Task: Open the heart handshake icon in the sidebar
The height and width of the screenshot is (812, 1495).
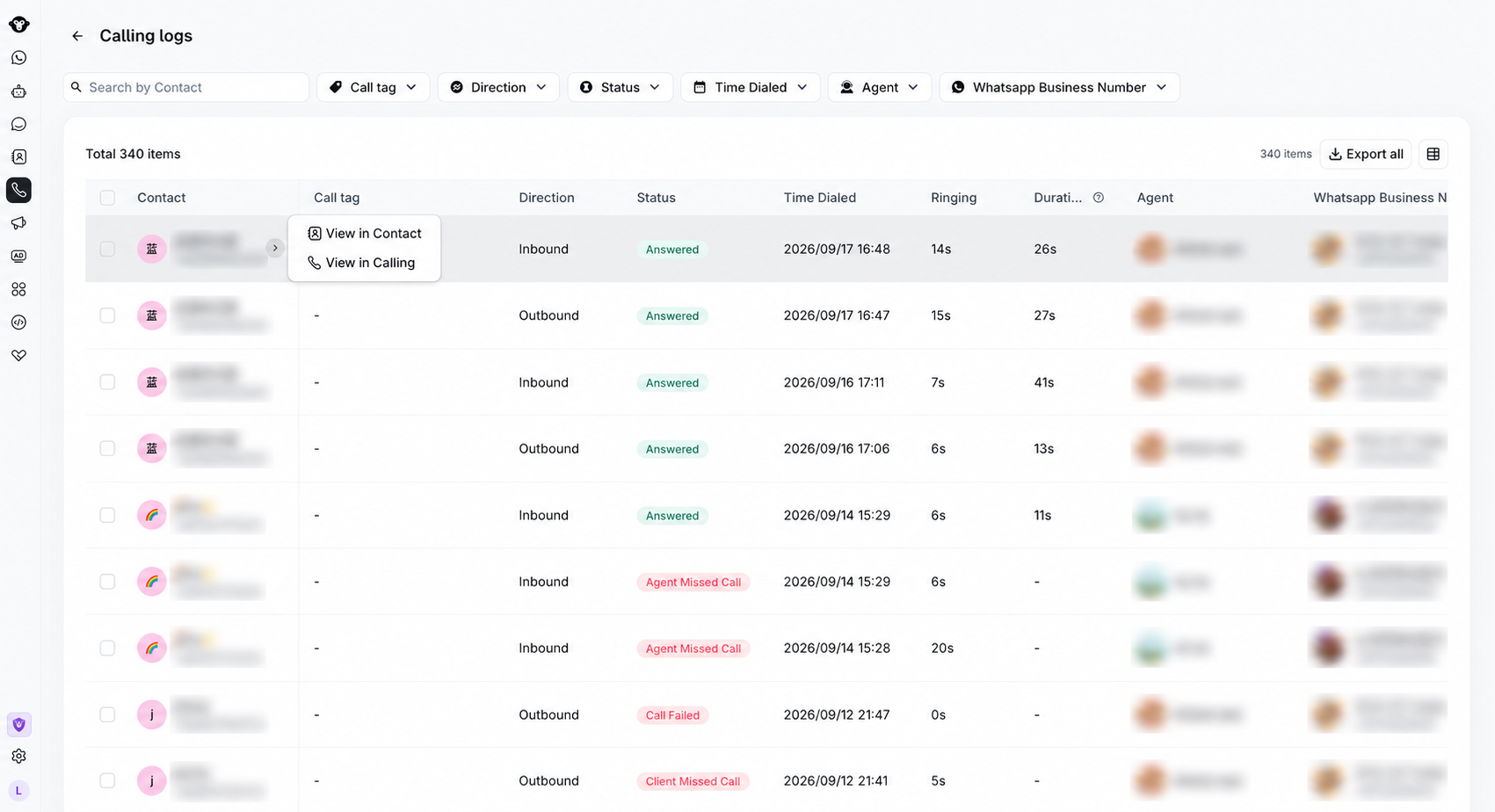Action: click(18, 355)
